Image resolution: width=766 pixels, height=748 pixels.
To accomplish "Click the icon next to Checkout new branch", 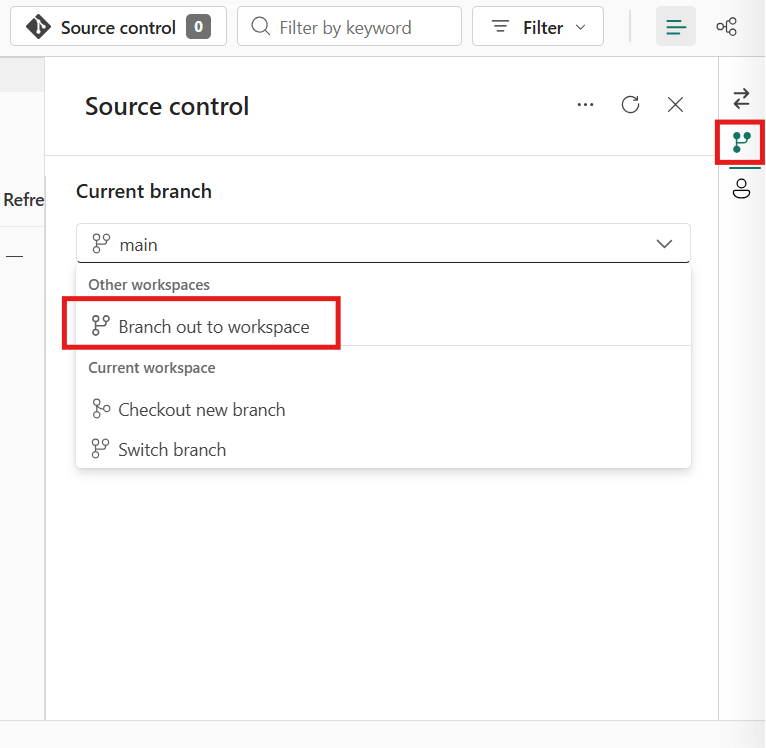I will tap(101, 409).
